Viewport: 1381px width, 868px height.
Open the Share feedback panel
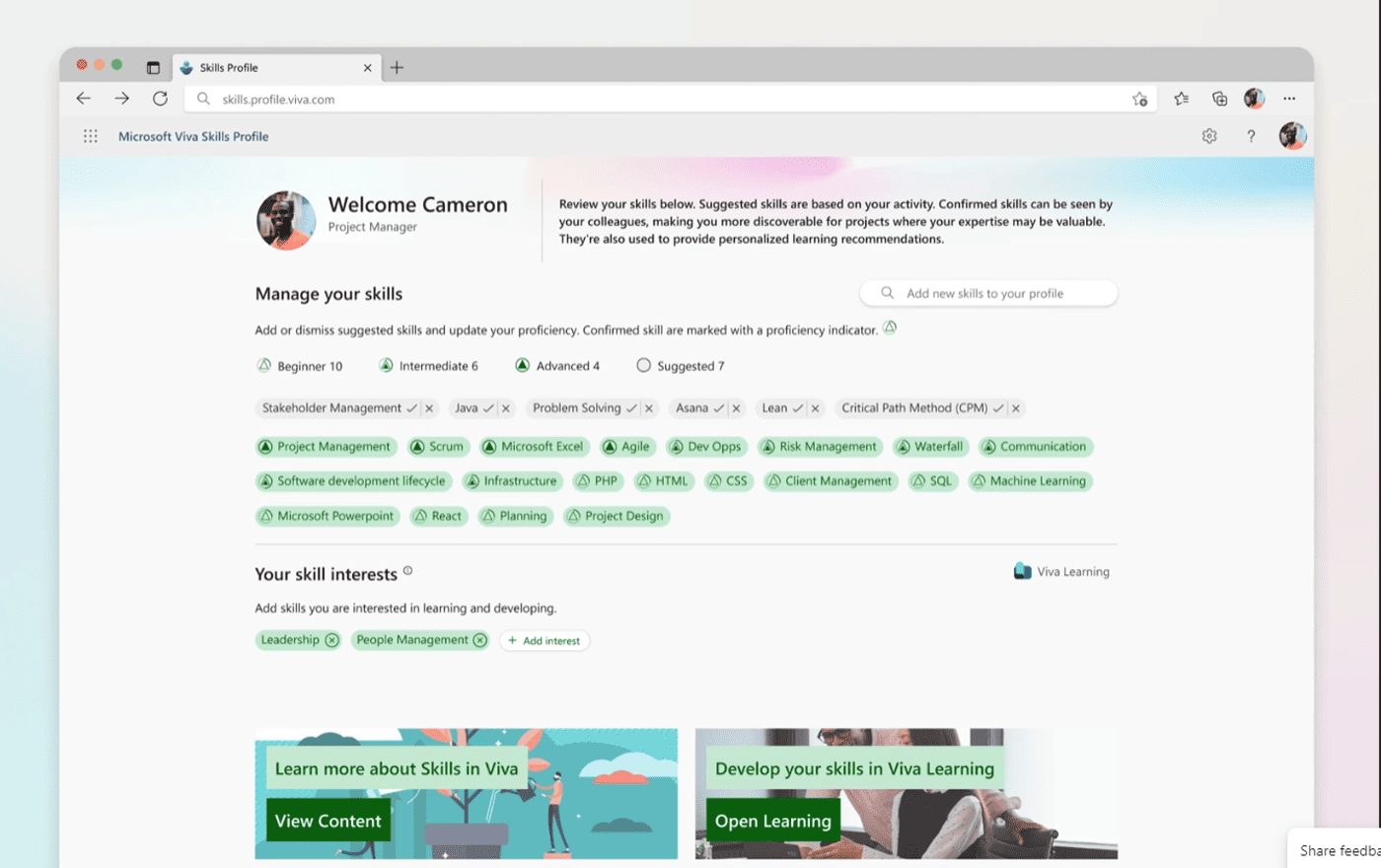[1337, 849]
